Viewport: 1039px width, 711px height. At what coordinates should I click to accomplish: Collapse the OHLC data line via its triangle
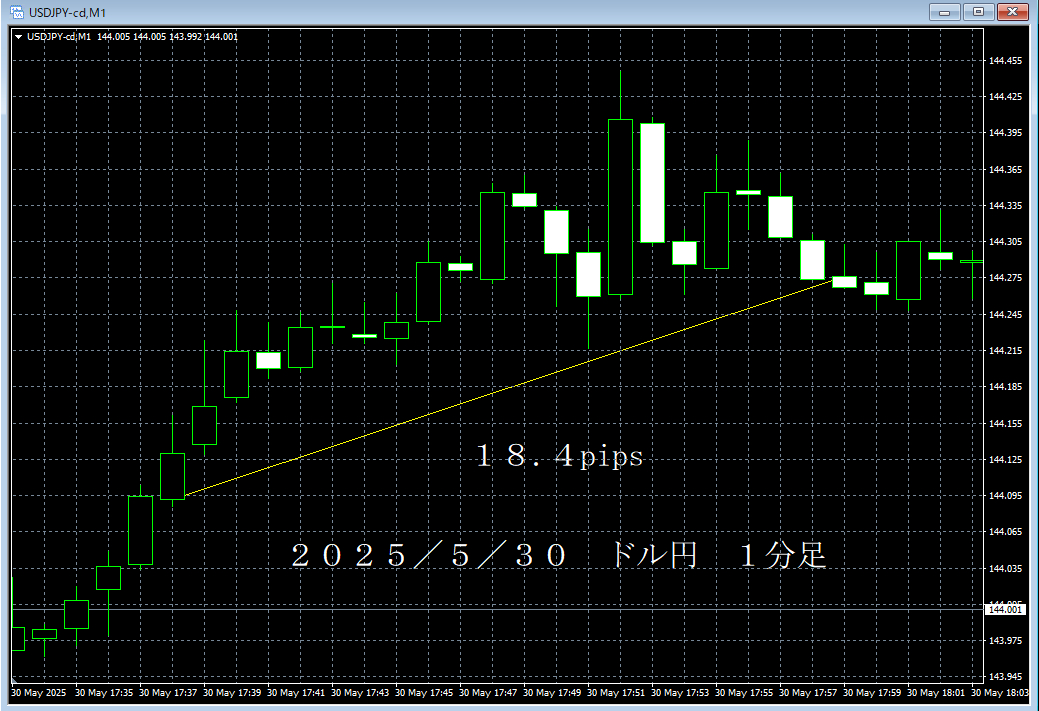coord(19,36)
